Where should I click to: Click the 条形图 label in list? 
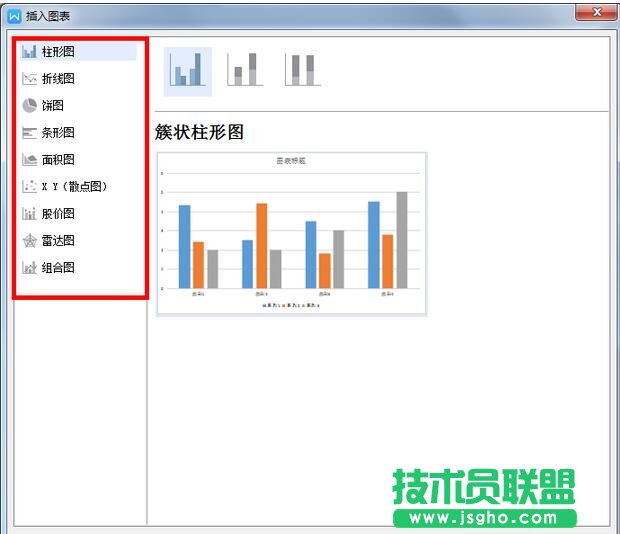(x=58, y=133)
